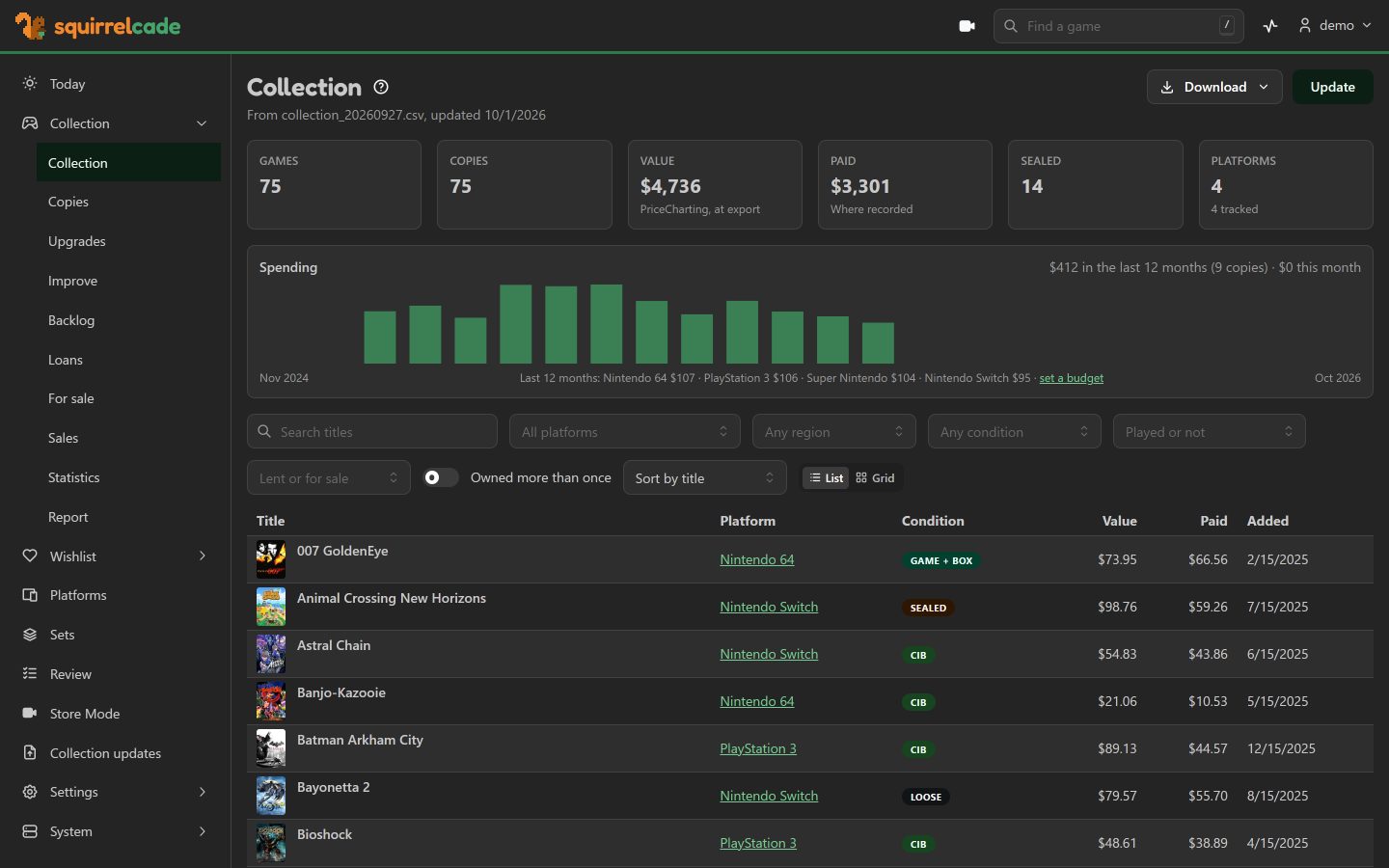
Task: Select the List view option
Action: click(827, 478)
